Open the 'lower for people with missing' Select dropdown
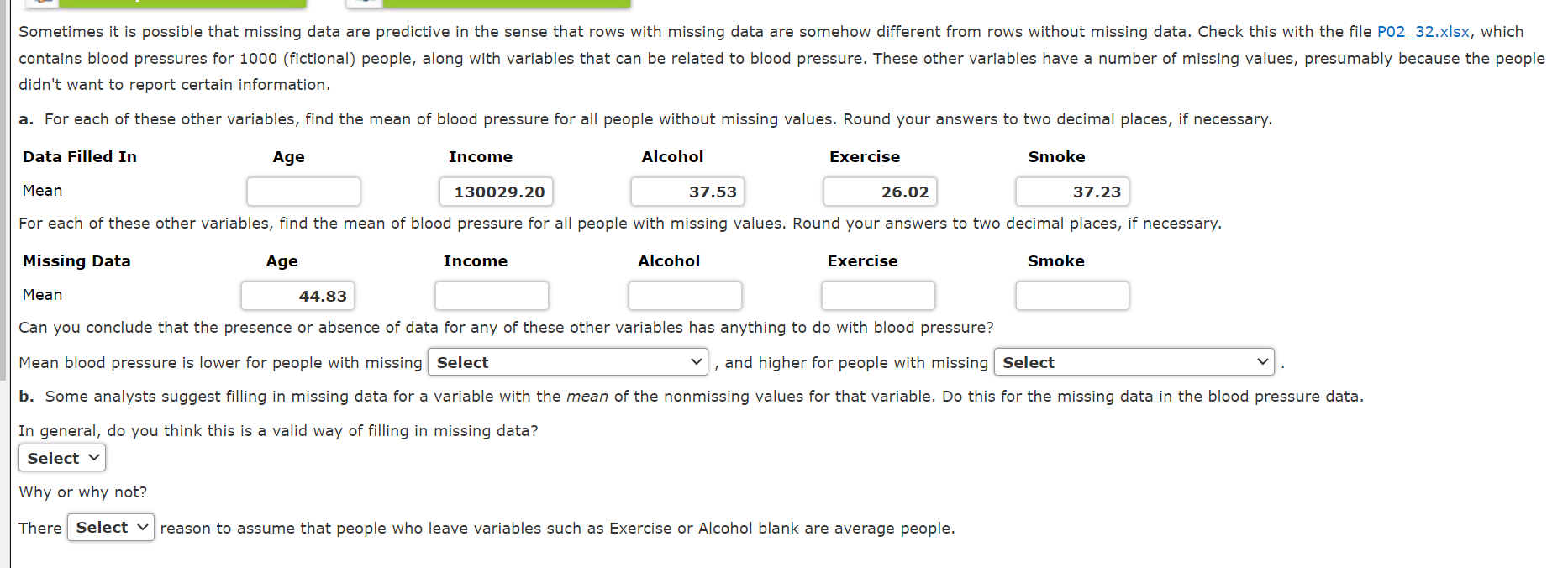Image resolution: width=1568 pixels, height=568 pixels. [x=567, y=361]
